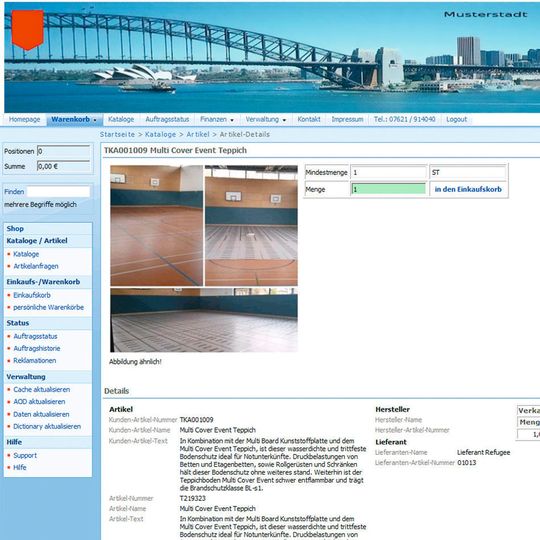
Task: Open Reklamationen sidebar link
Action: [35, 361]
